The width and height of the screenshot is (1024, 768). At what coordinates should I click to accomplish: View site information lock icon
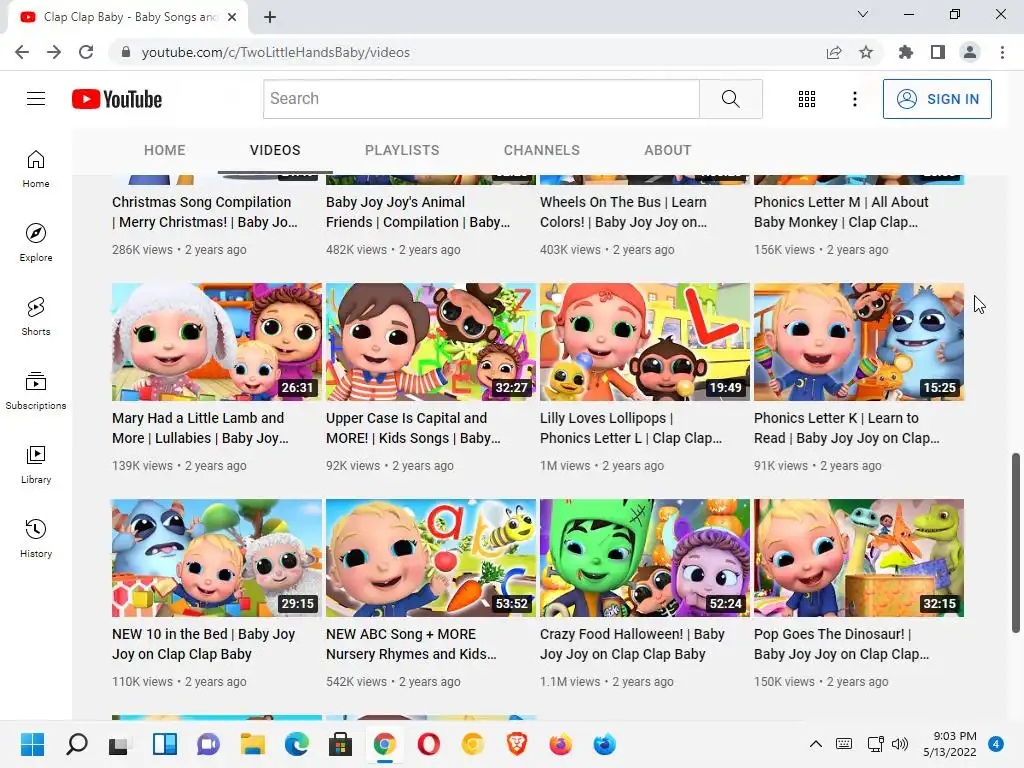126,52
